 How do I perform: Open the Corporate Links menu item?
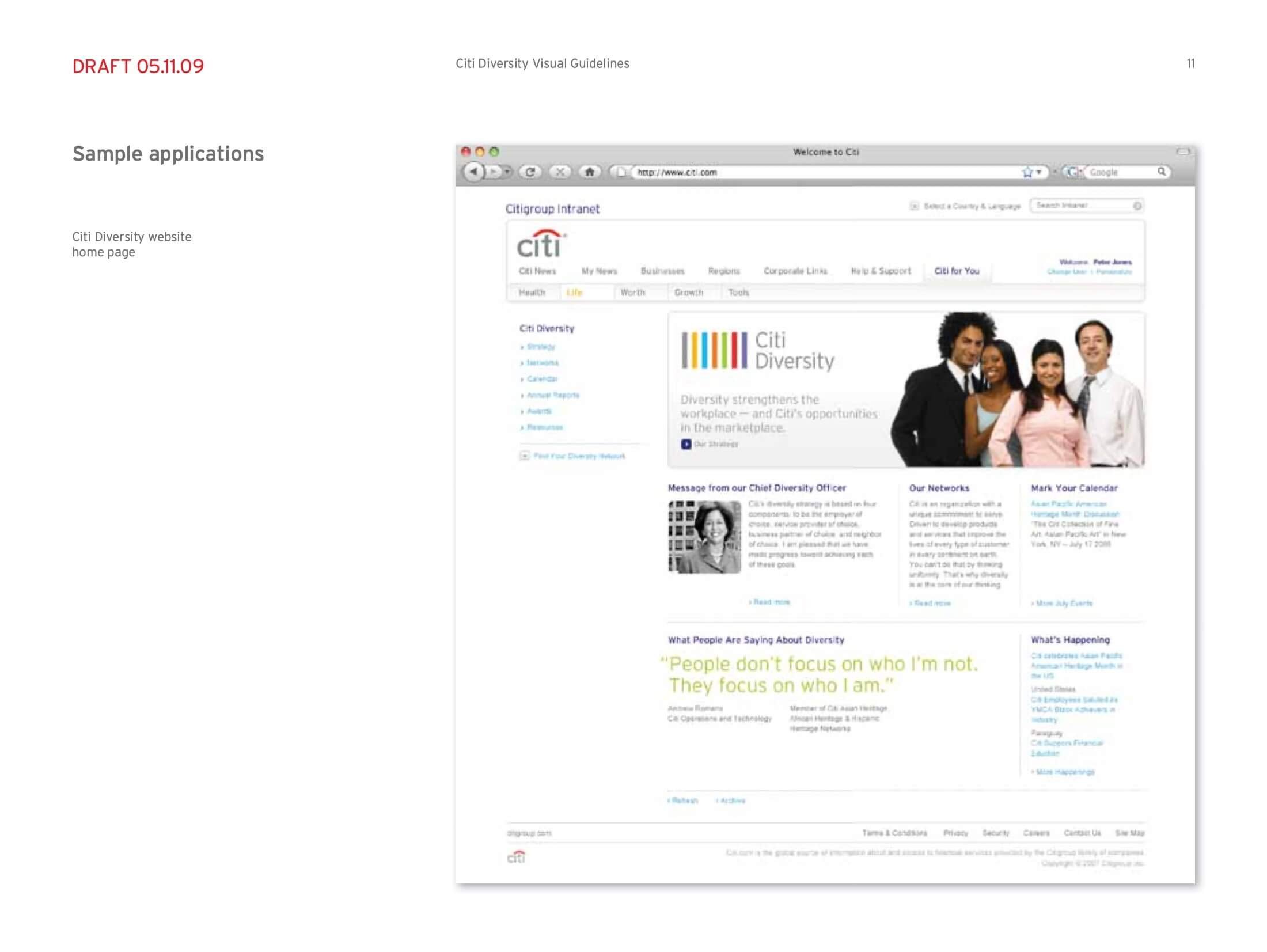point(795,271)
